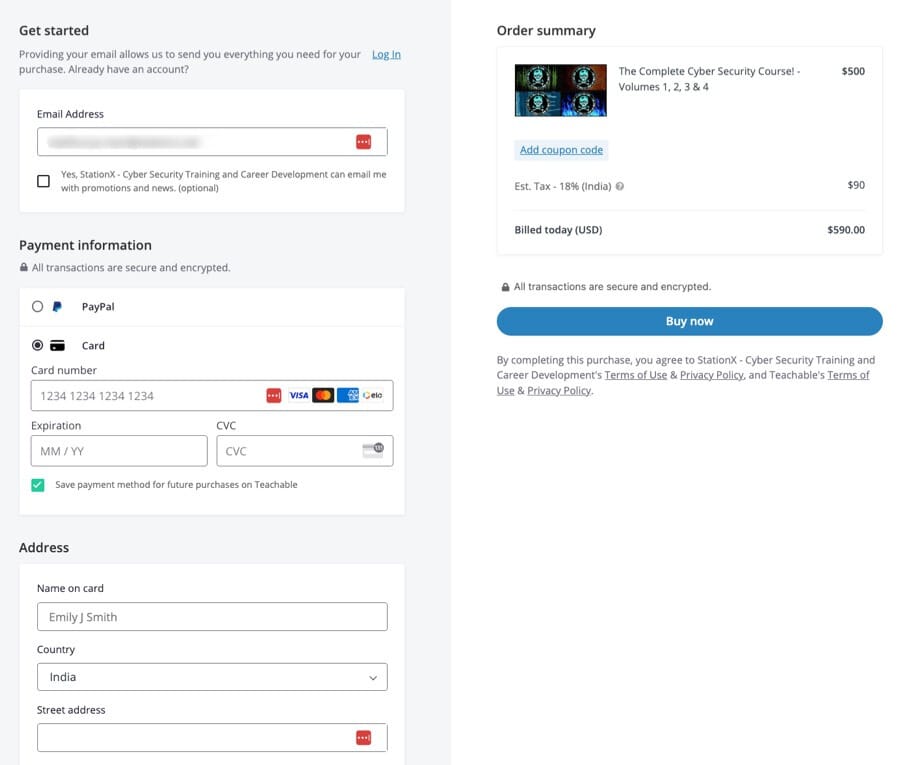Click the CVC card hint icon

point(373,450)
